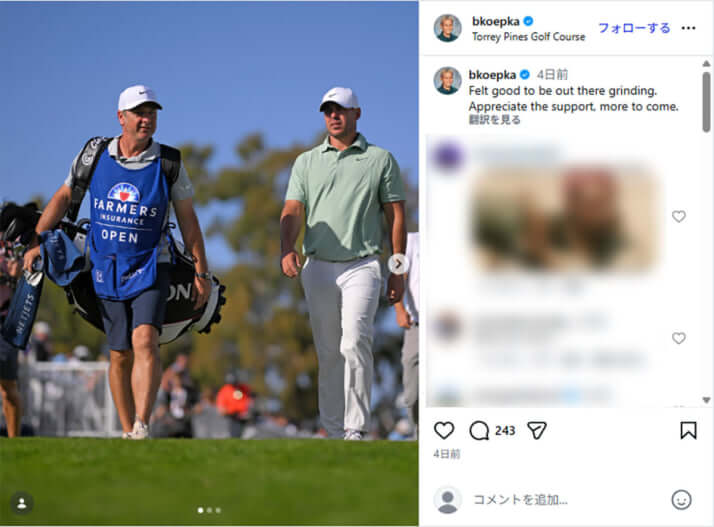Like the first comment
714x527 pixels.
point(679,216)
